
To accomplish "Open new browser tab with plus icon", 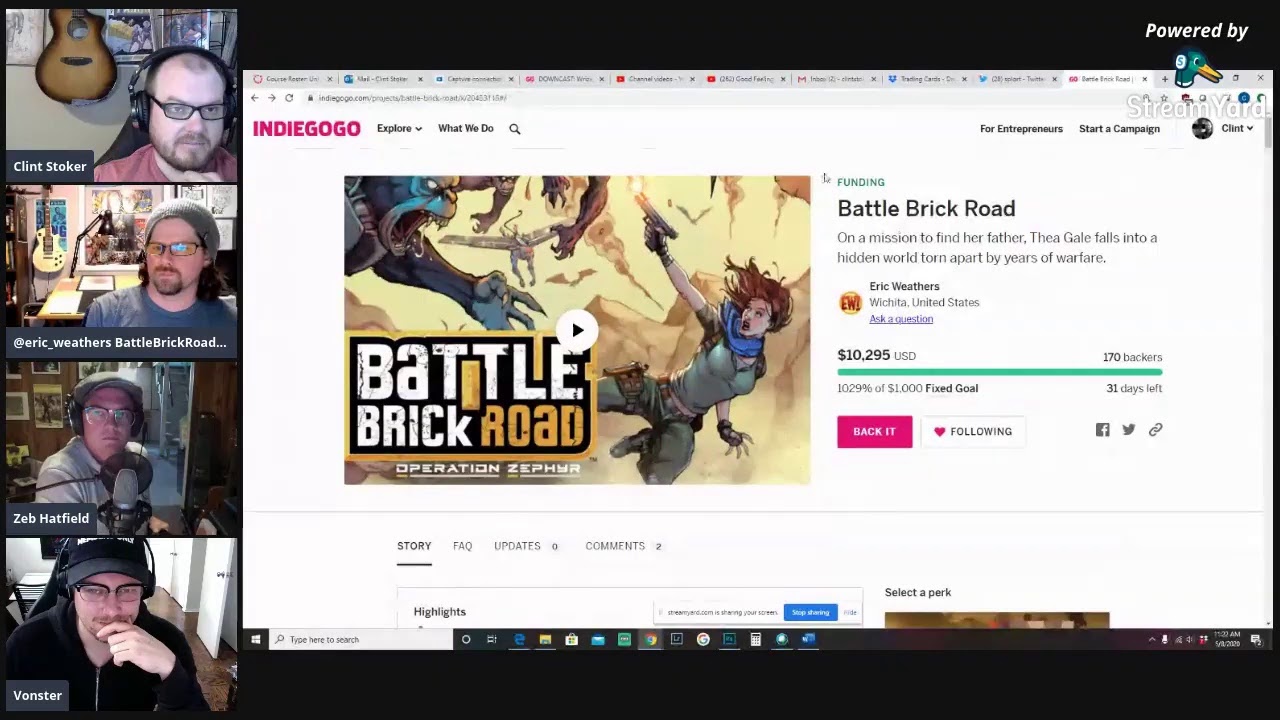I will coord(1164,79).
